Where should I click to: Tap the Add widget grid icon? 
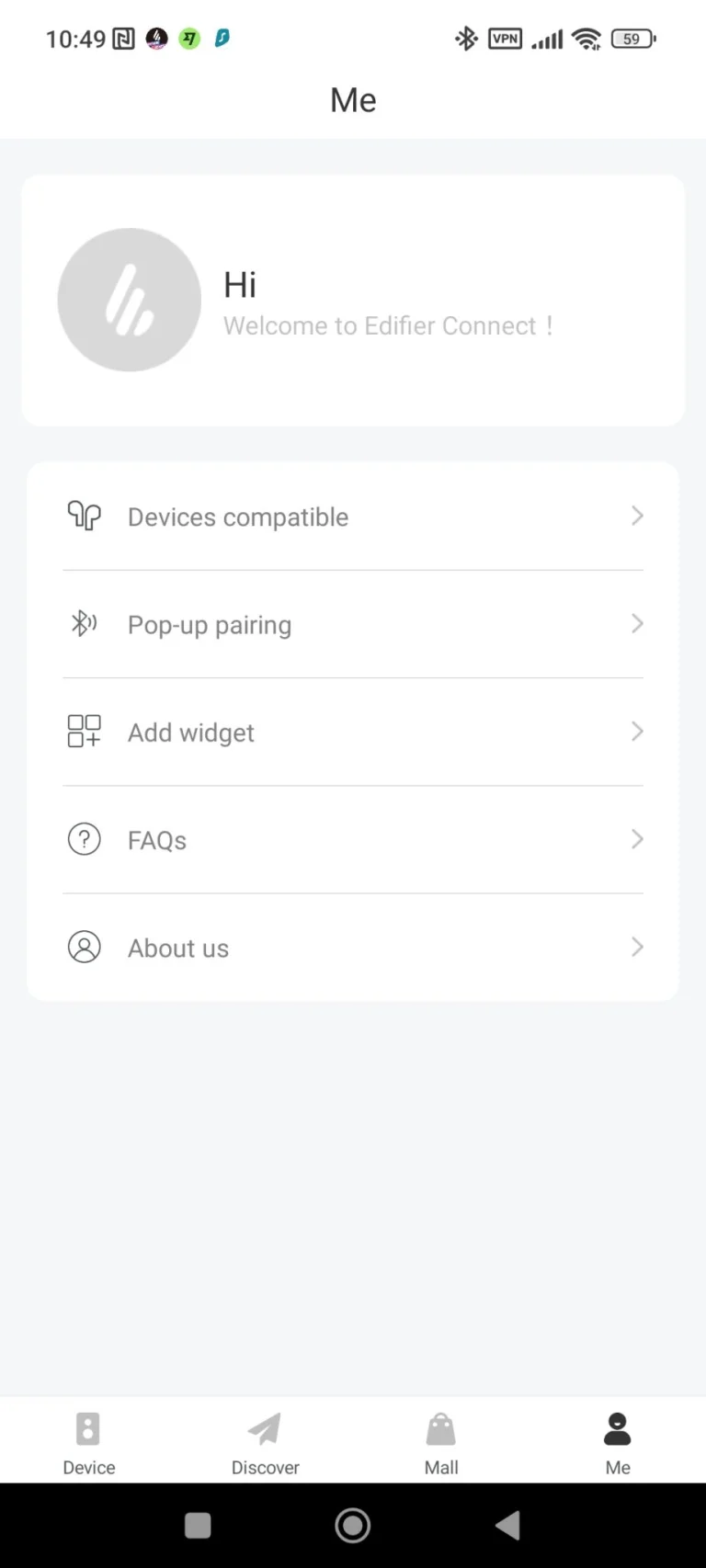(x=84, y=732)
